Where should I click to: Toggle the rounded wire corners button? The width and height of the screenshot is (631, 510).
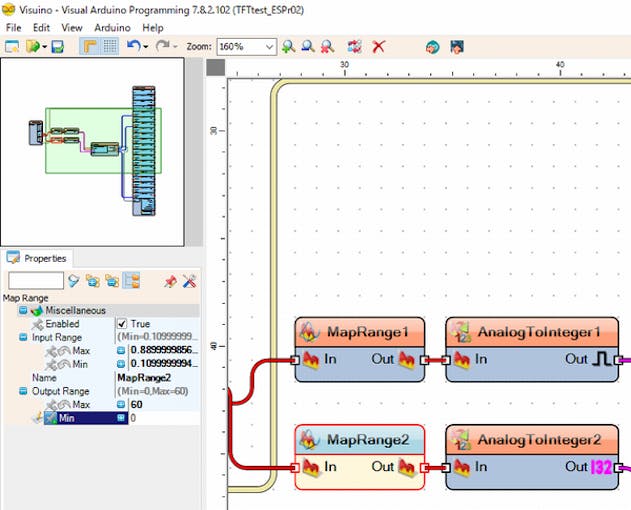click(89, 46)
